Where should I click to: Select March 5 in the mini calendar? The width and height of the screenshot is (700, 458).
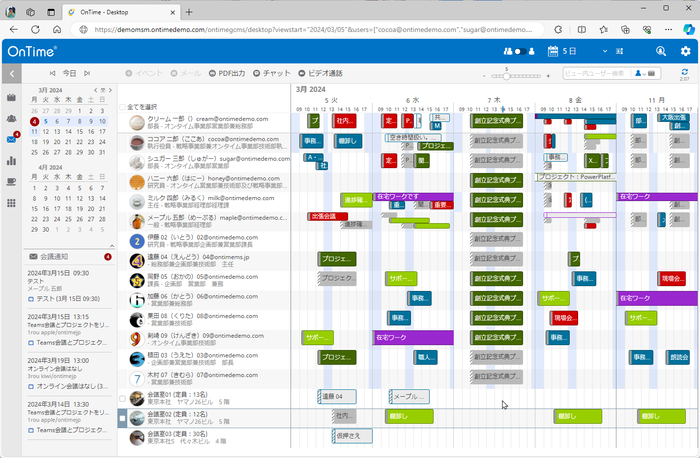pos(46,121)
